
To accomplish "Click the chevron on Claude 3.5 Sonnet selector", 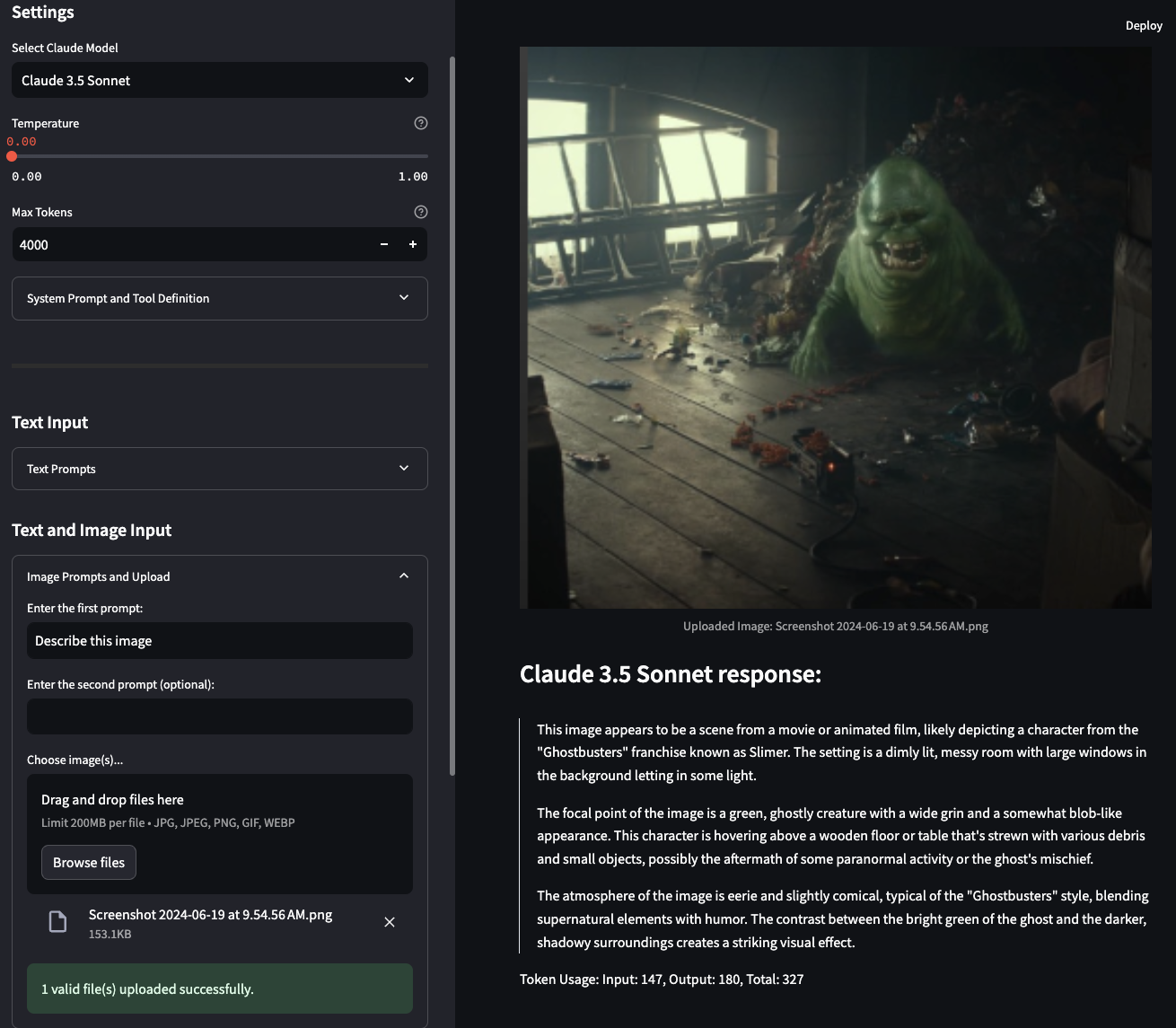I will point(409,80).
